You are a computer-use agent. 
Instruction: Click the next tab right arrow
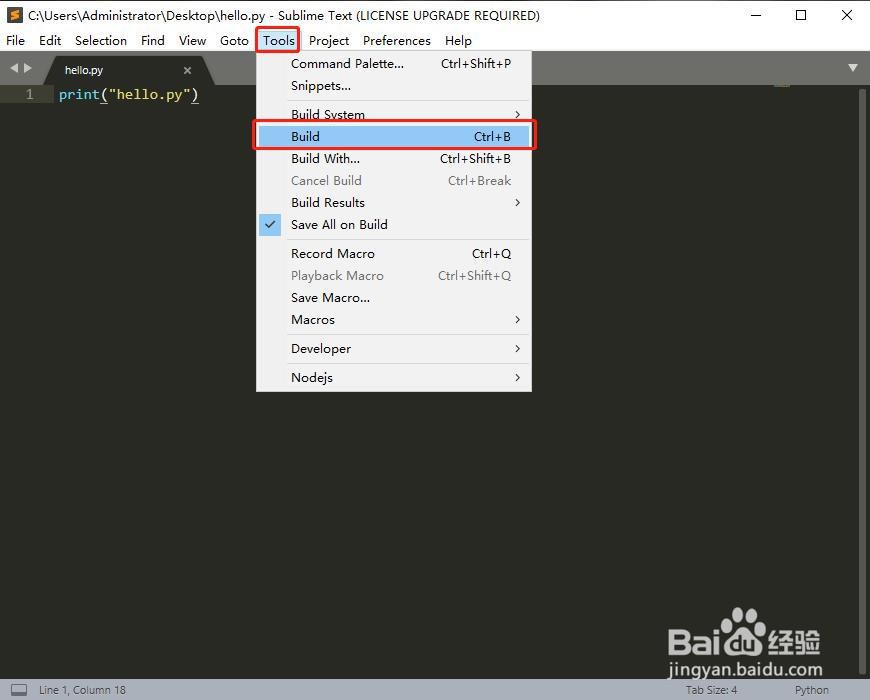point(28,68)
